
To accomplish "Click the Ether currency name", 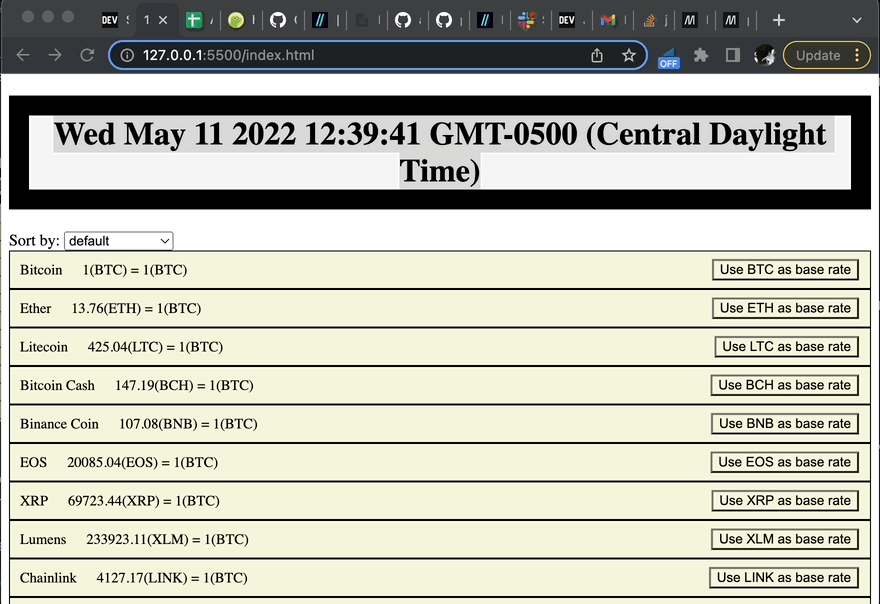I will (35, 308).
